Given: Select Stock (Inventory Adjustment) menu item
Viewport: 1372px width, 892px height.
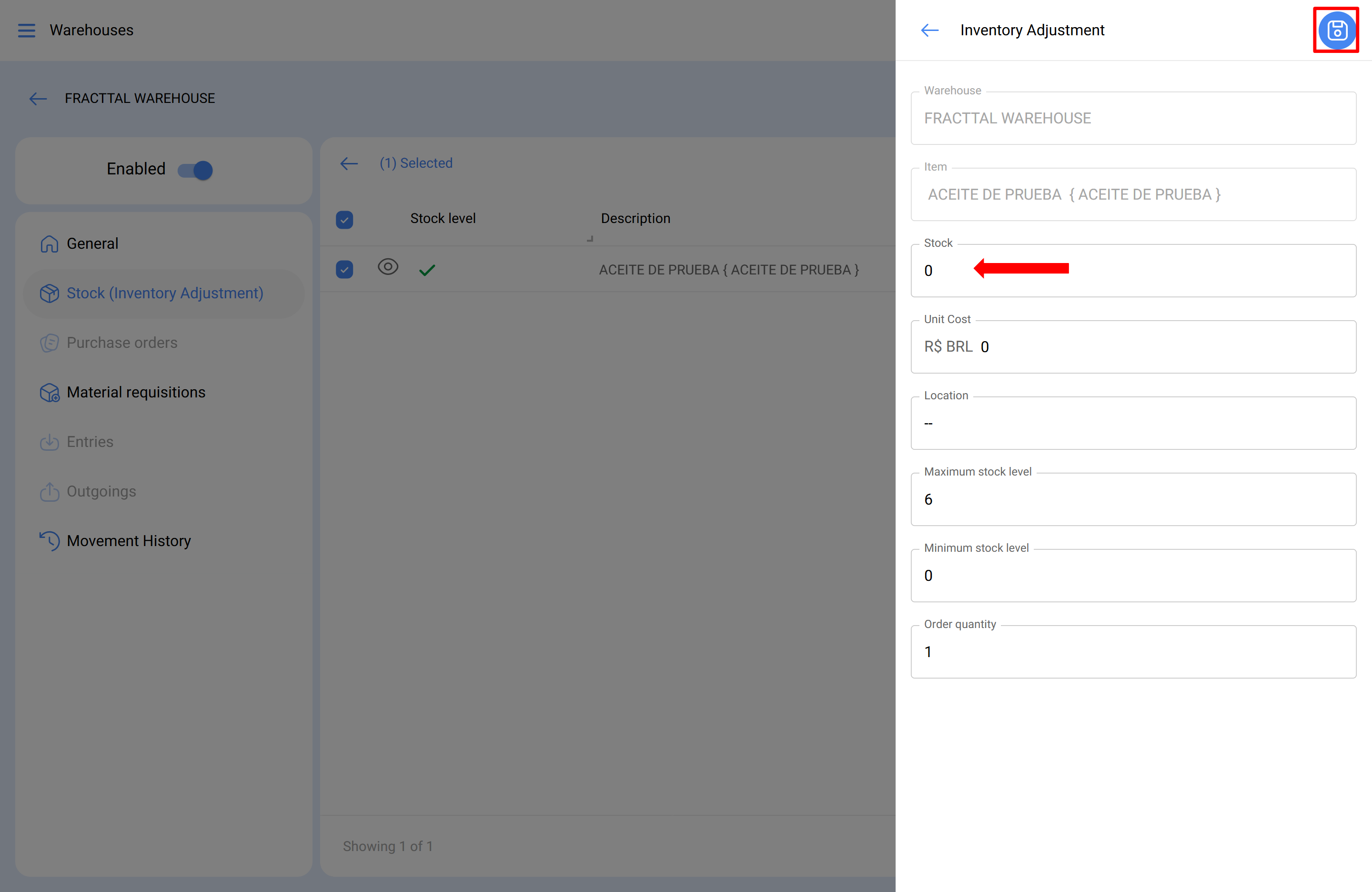Looking at the screenshot, I should 164,294.
